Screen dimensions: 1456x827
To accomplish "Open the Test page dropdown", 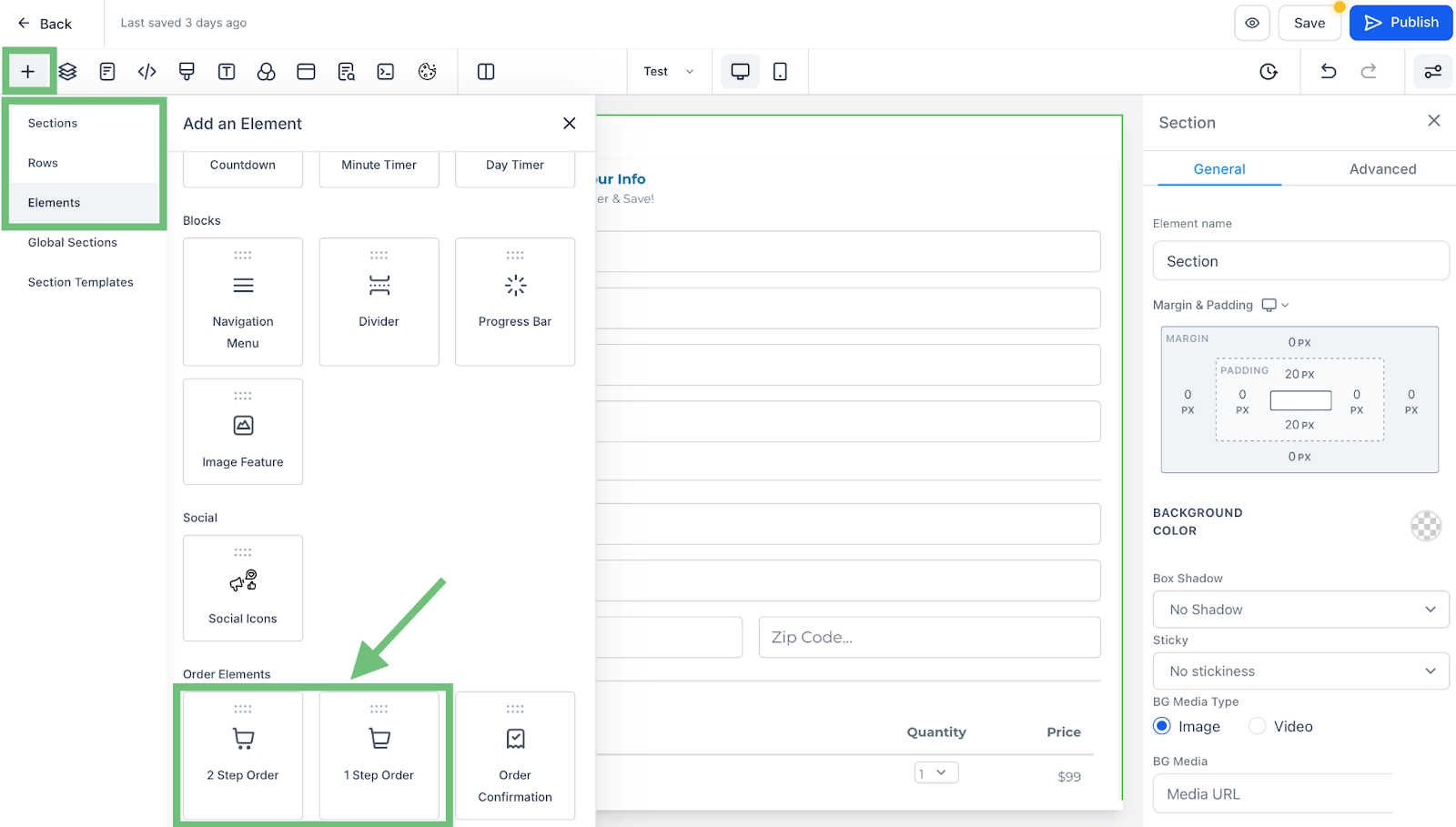I will (668, 71).
